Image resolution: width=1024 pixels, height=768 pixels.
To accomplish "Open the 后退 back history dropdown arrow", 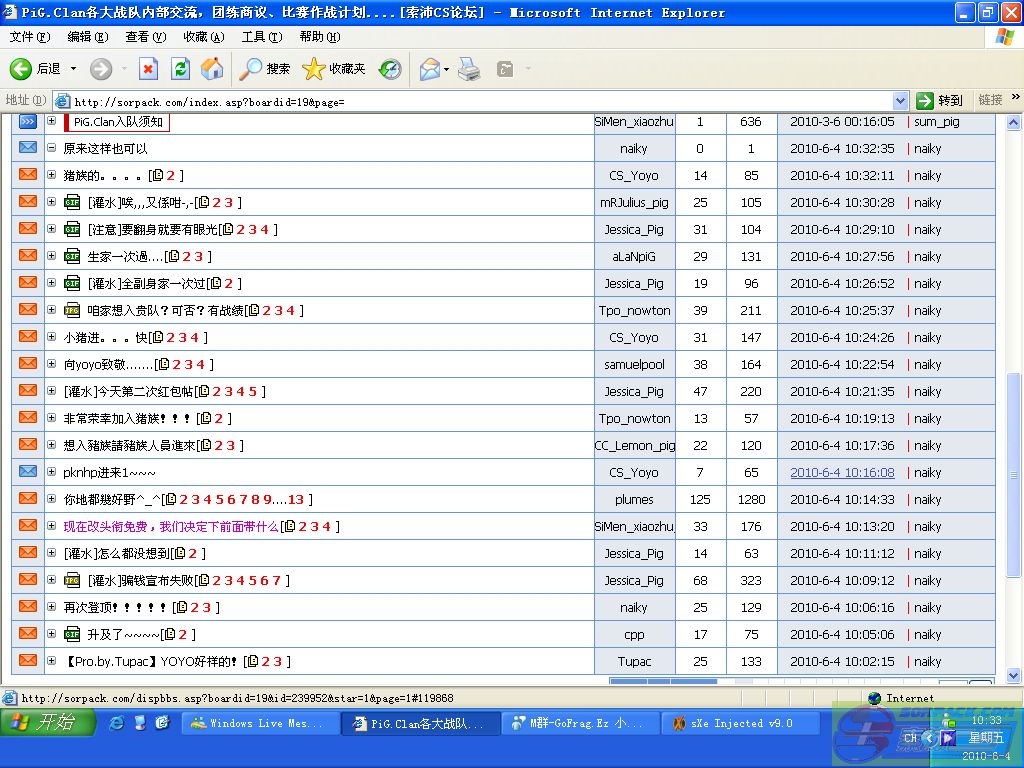I will click(71, 69).
